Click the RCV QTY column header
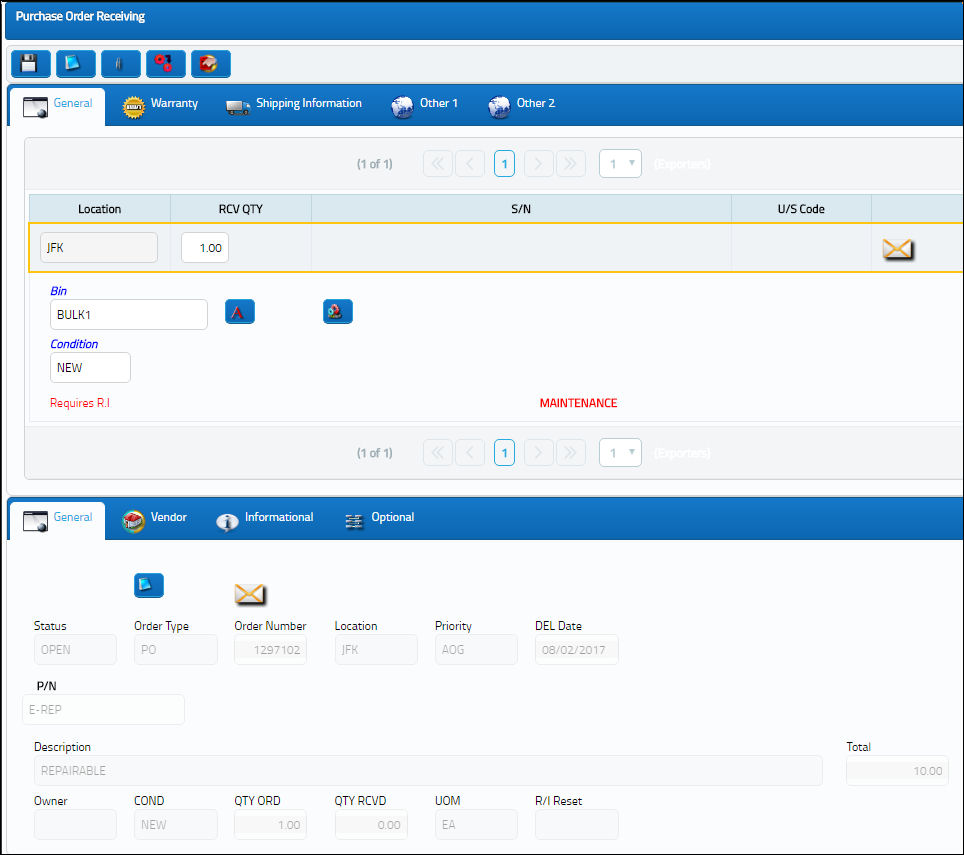The width and height of the screenshot is (964, 855). point(240,209)
